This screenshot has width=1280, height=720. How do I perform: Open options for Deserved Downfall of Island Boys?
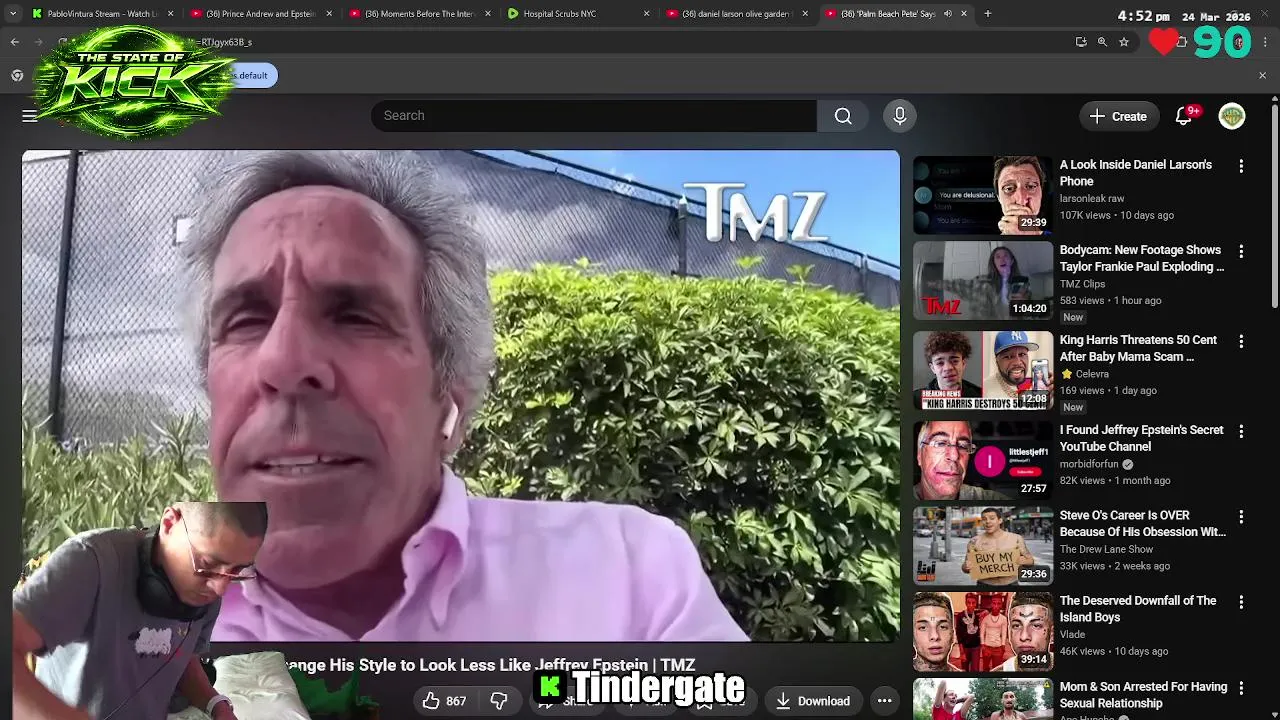click(1241, 602)
